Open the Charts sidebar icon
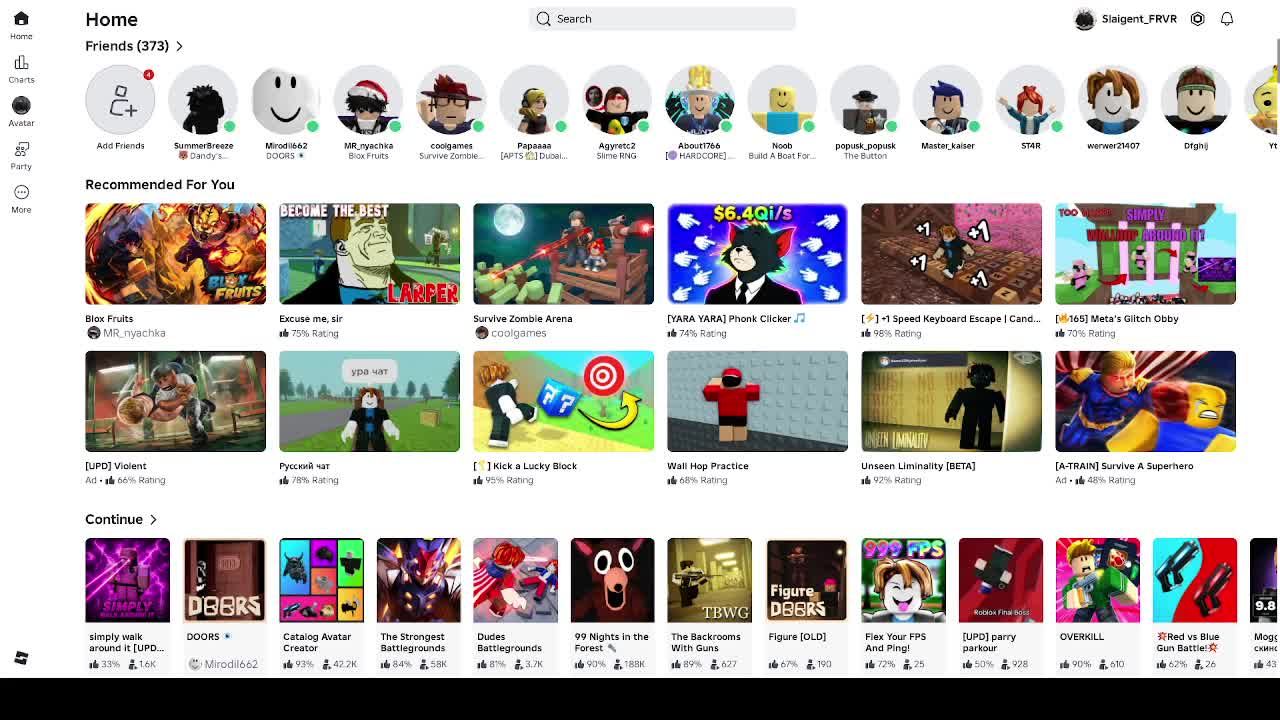Image resolution: width=1280 pixels, height=720 pixels. pyautogui.click(x=21, y=62)
